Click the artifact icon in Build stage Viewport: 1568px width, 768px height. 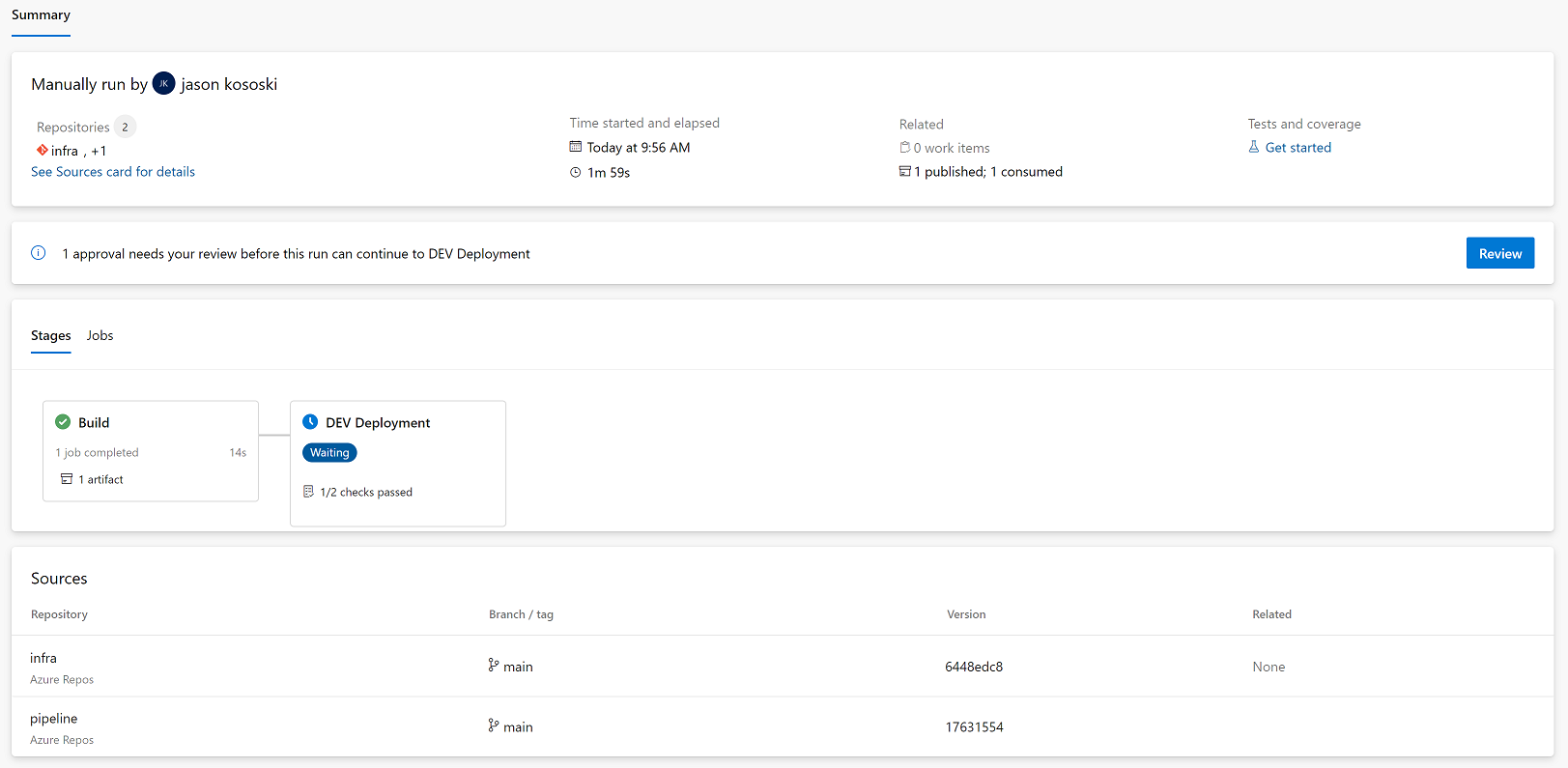[67, 479]
